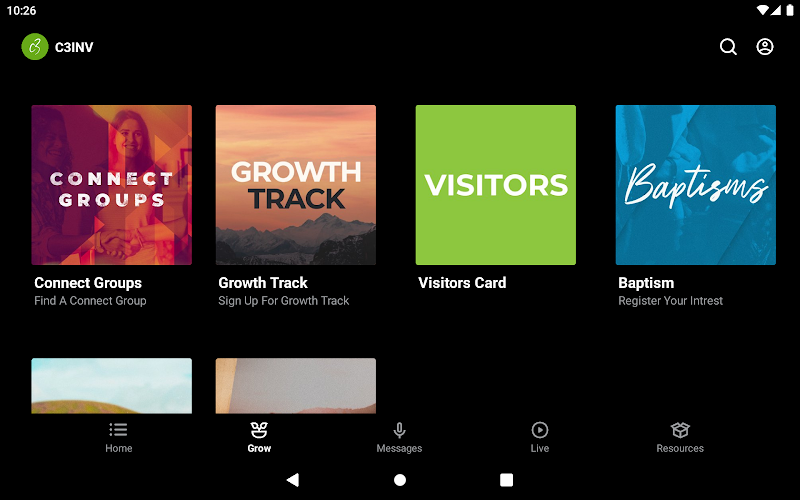Image resolution: width=800 pixels, height=500 pixels.
Task: Tap the Home list icon
Action: pos(118,430)
